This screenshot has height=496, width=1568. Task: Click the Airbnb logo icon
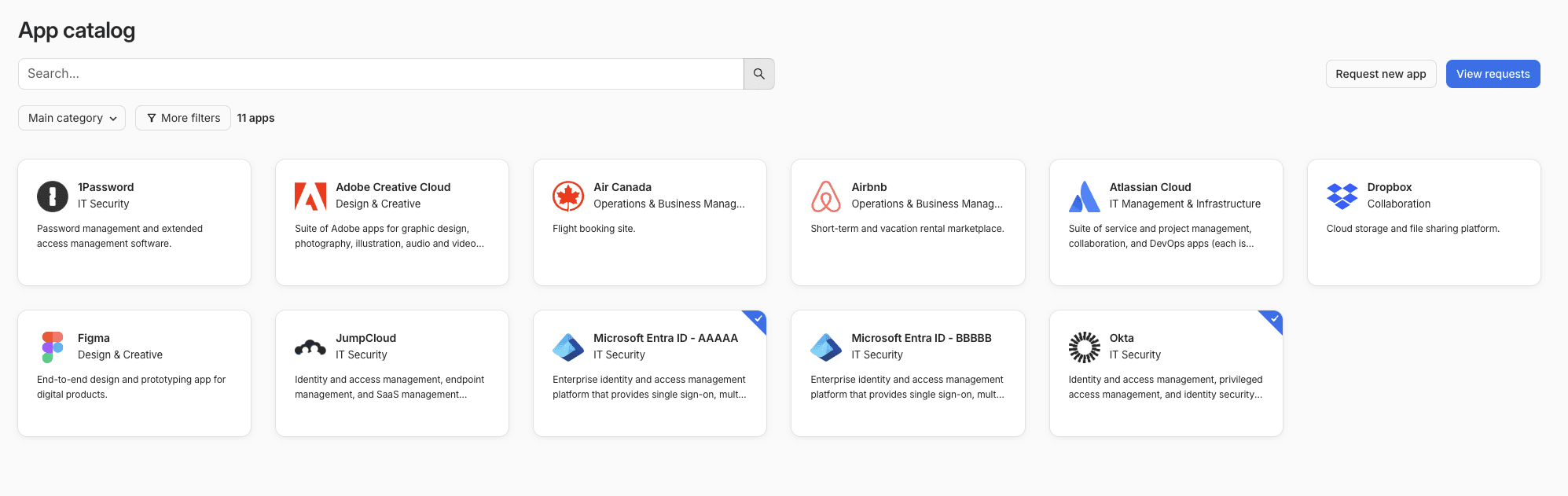[826, 196]
